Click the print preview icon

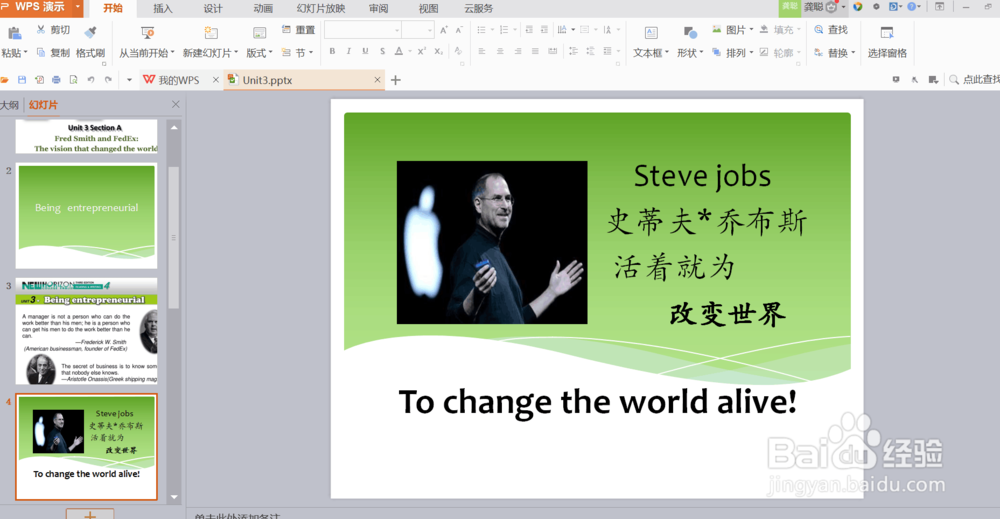(73, 80)
